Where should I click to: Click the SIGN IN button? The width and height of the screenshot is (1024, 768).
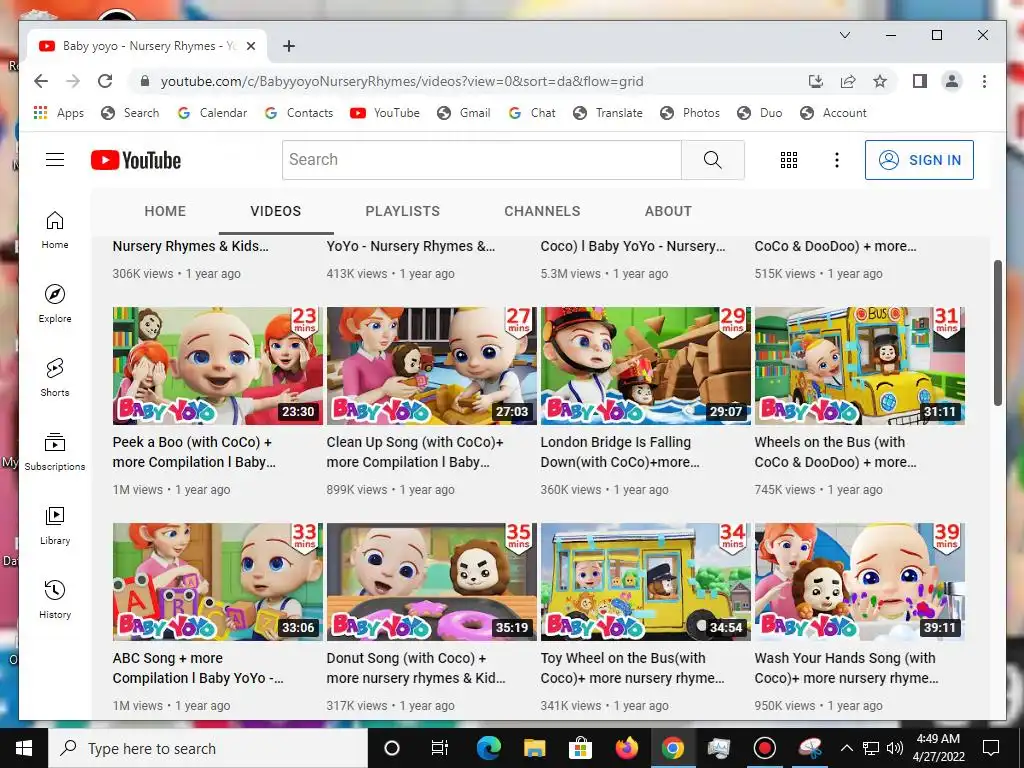(919, 160)
